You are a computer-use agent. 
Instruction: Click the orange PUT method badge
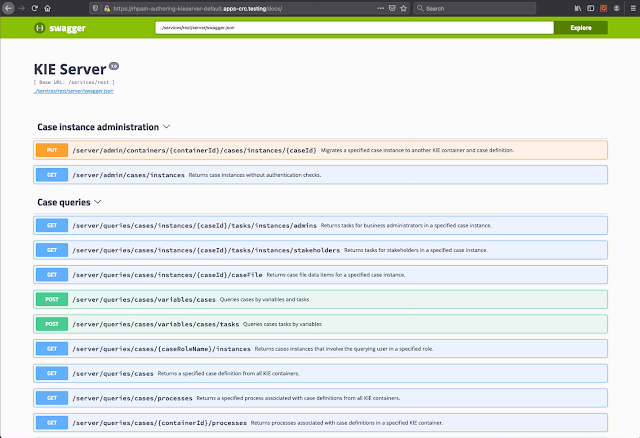click(x=52, y=150)
